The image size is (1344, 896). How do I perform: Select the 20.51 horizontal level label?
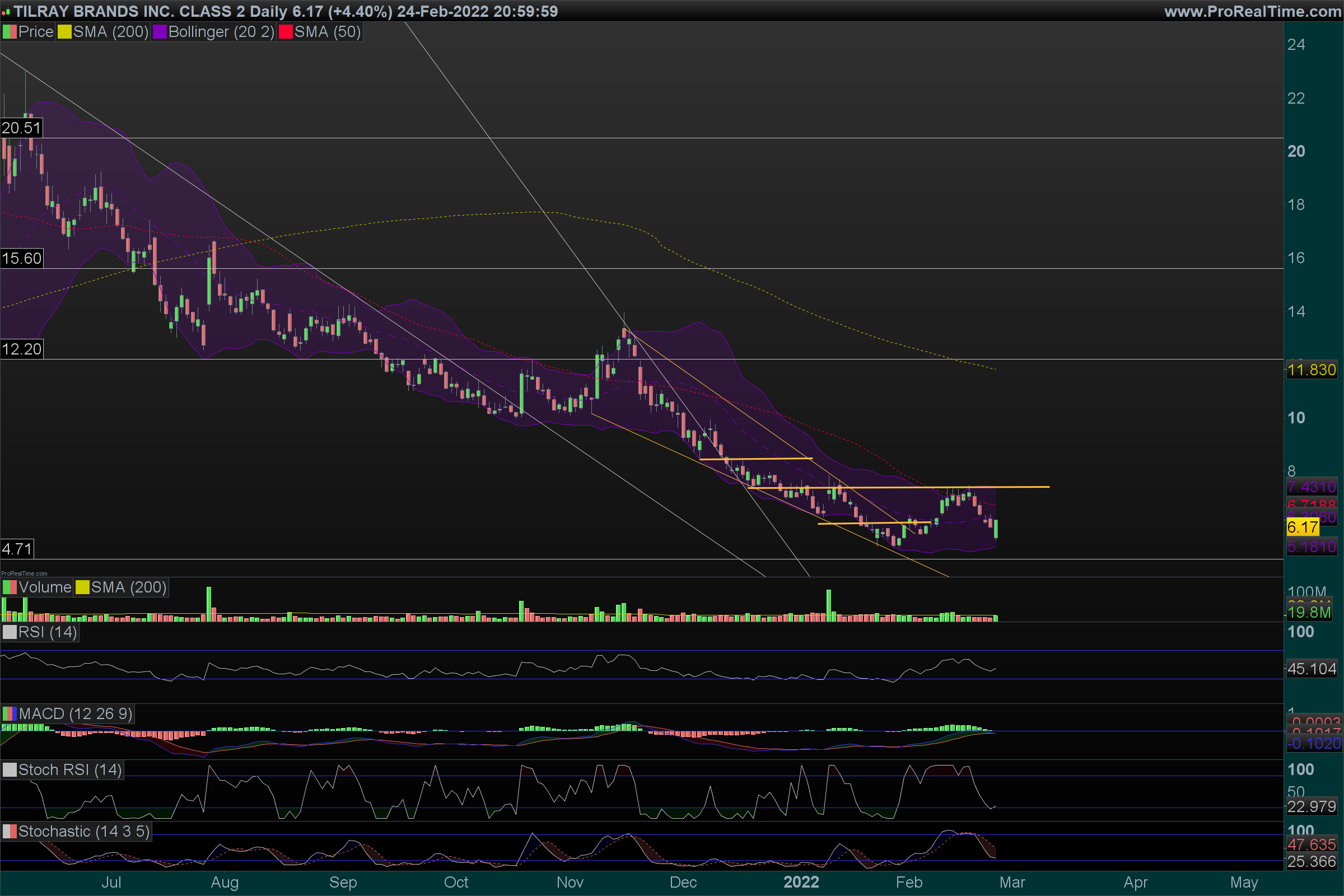pos(21,128)
